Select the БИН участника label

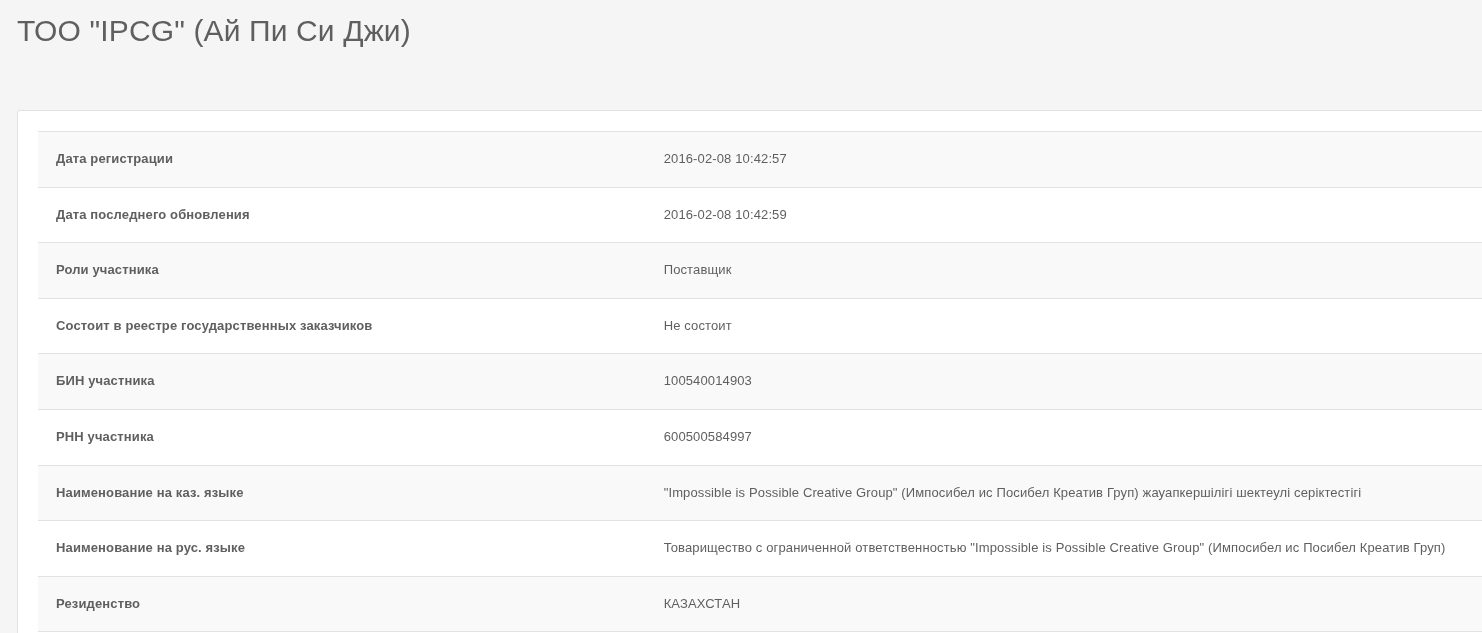pyautogui.click(x=105, y=381)
